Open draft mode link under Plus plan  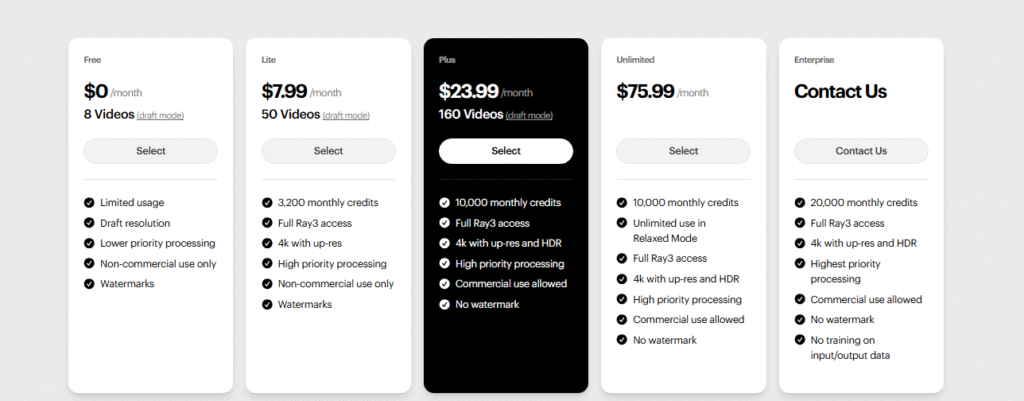[530, 116]
